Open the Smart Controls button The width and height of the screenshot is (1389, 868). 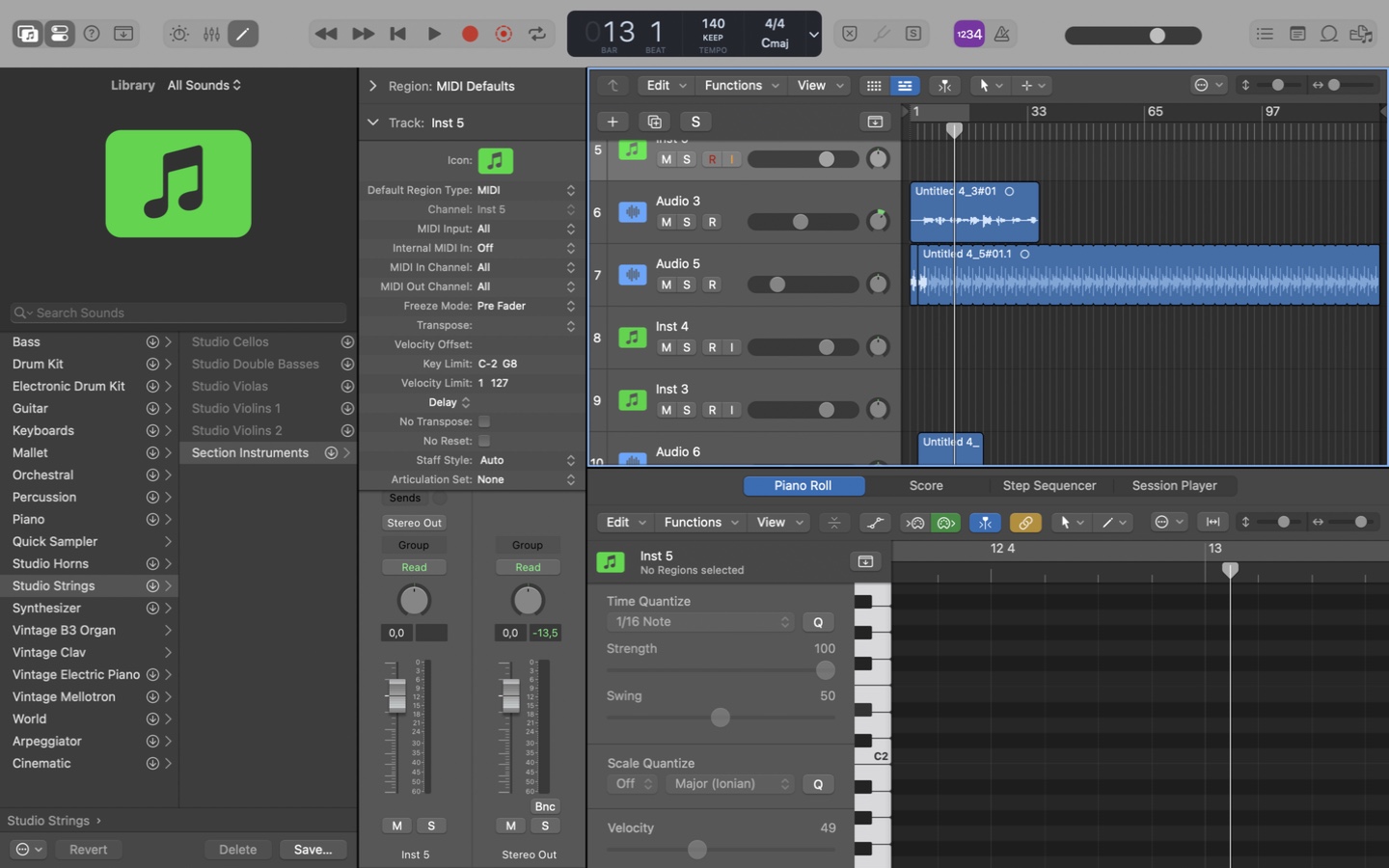click(x=179, y=34)
